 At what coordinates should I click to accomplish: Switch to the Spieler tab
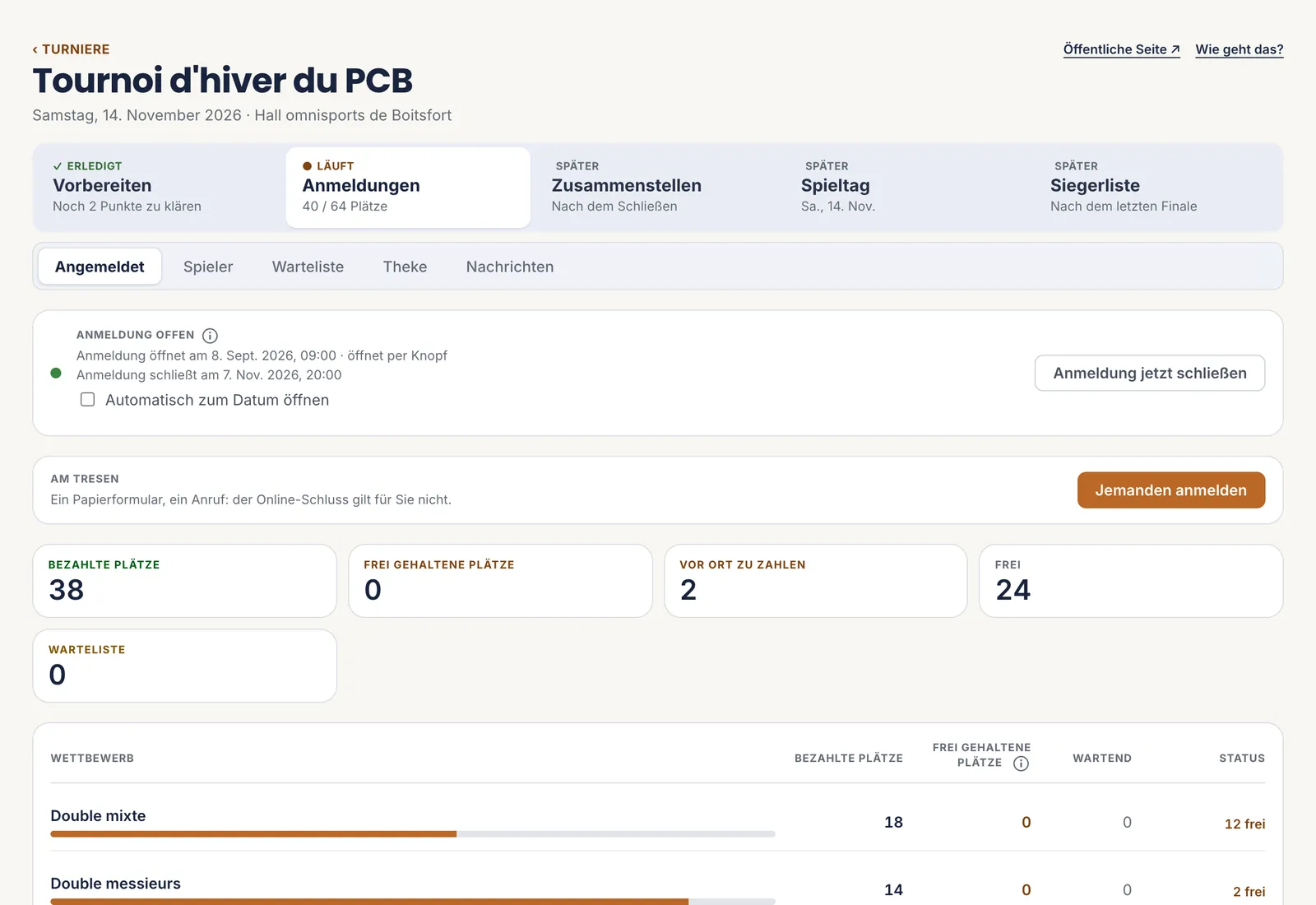click(x=208, y=267)
